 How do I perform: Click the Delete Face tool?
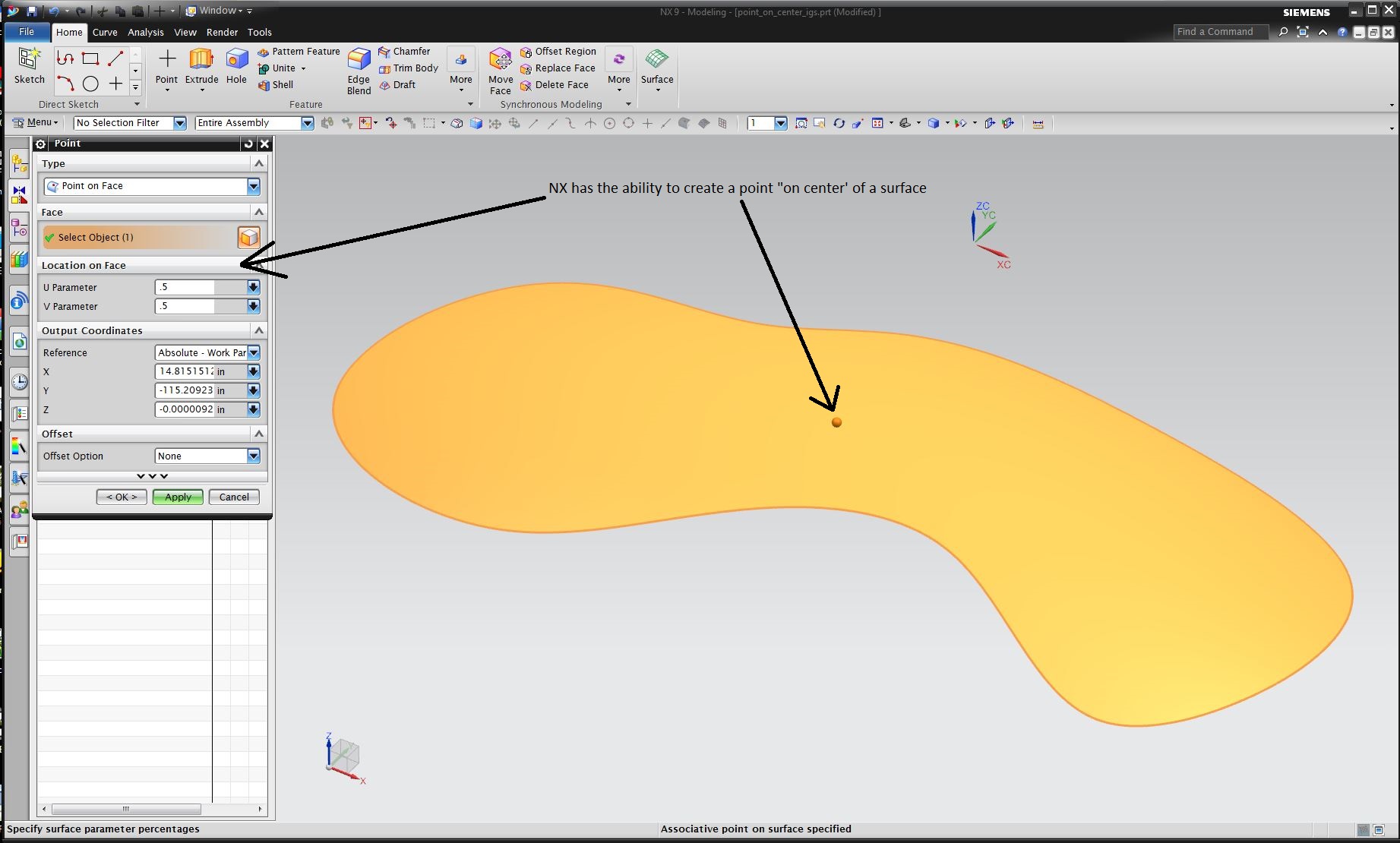click(554, 85)
